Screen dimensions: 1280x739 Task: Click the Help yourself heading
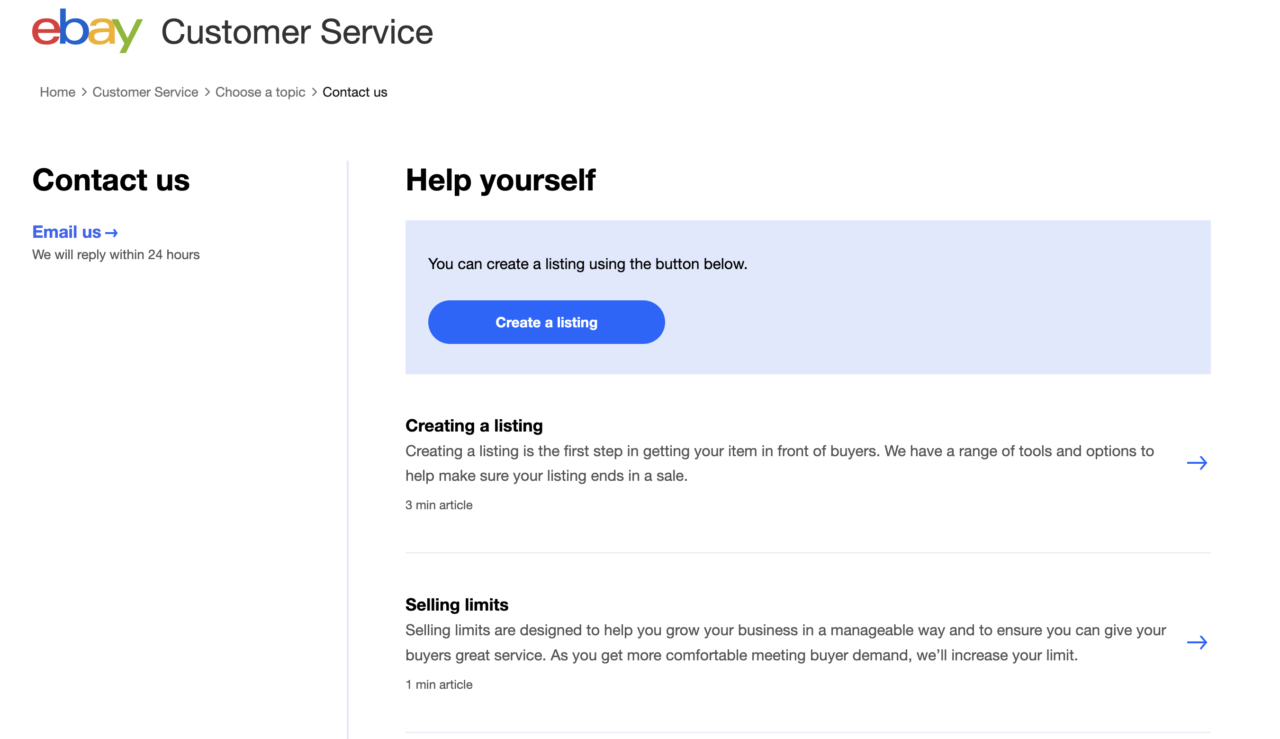click(500, 180)
